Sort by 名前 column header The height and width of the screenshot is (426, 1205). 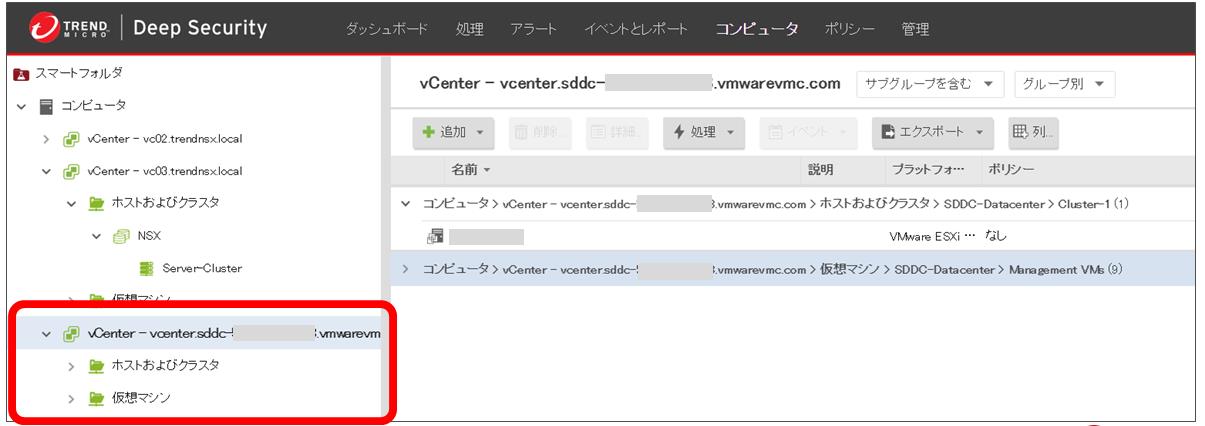click(x=470, y=170)
